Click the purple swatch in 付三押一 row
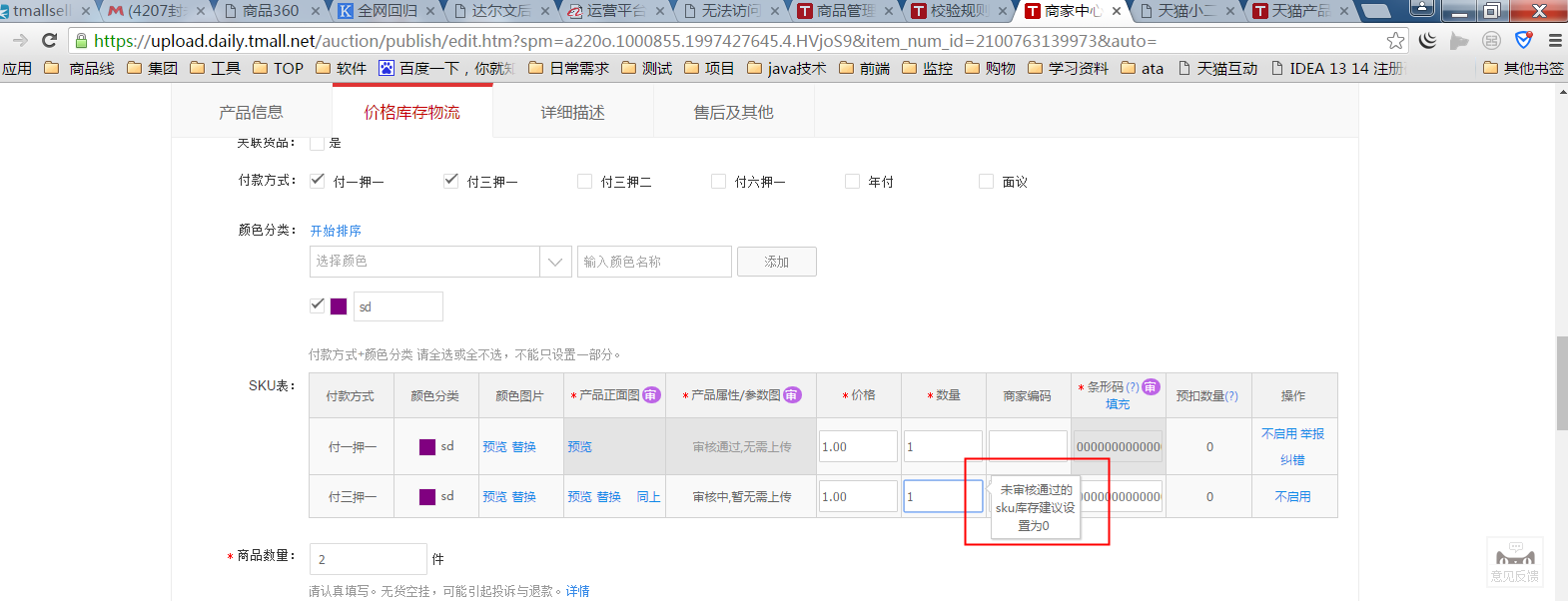Viewport: 1568px width, 601px height. coord(427,497)
